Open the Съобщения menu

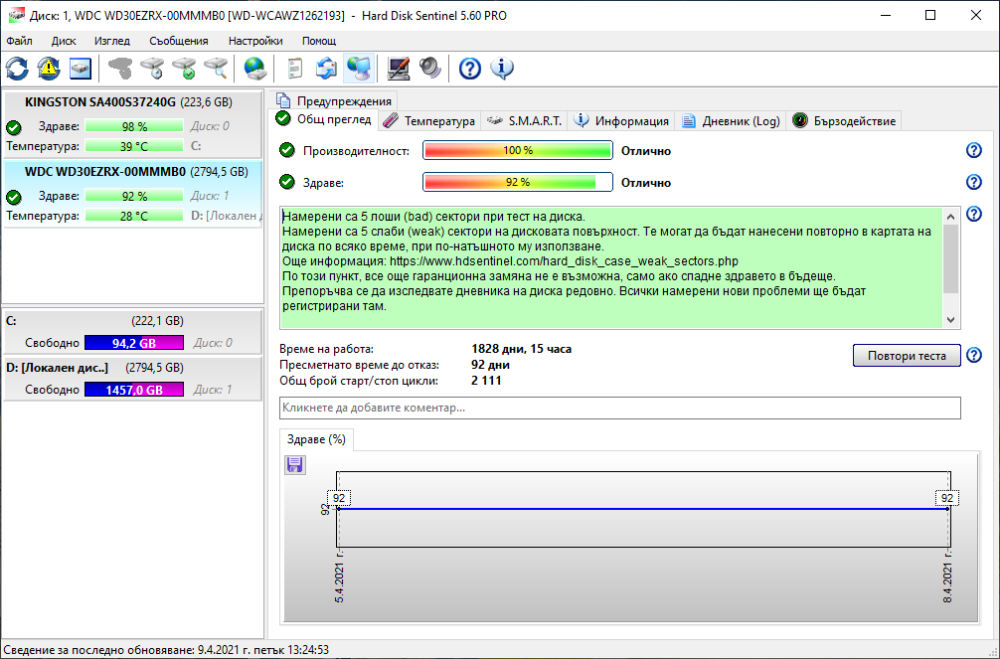[x=179, y=41]
